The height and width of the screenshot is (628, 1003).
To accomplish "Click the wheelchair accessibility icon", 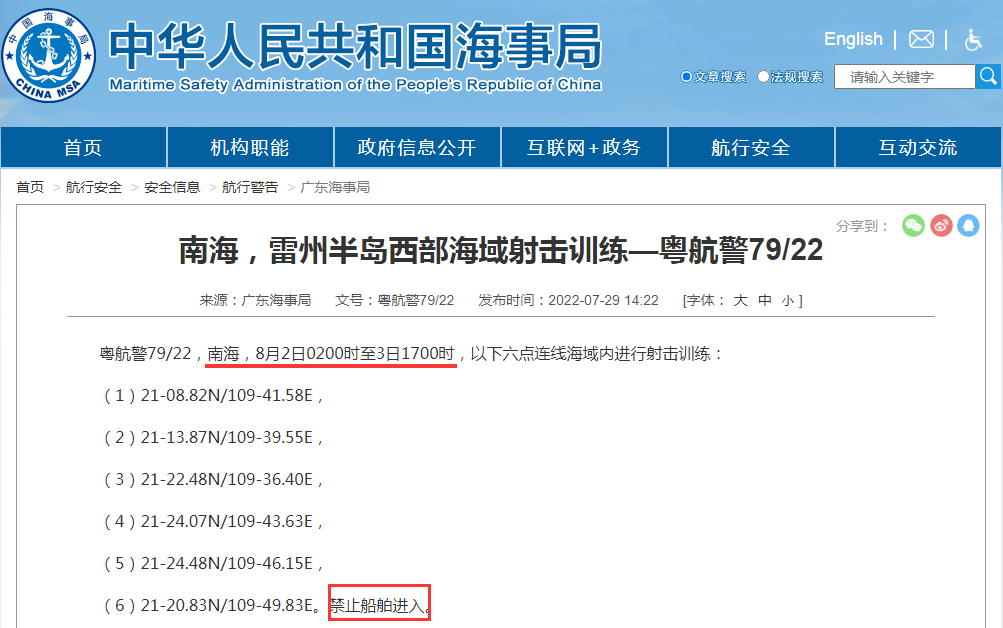I will click(973, 40).
